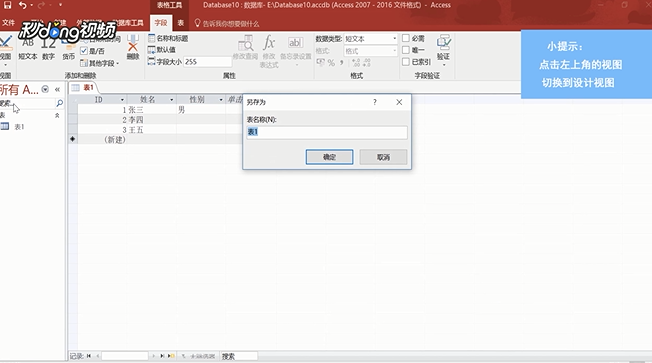Viewport: 652px width, 363px height.
Task: Collapse the navigation pane with the « shutter button
Action: pos(57,89)
